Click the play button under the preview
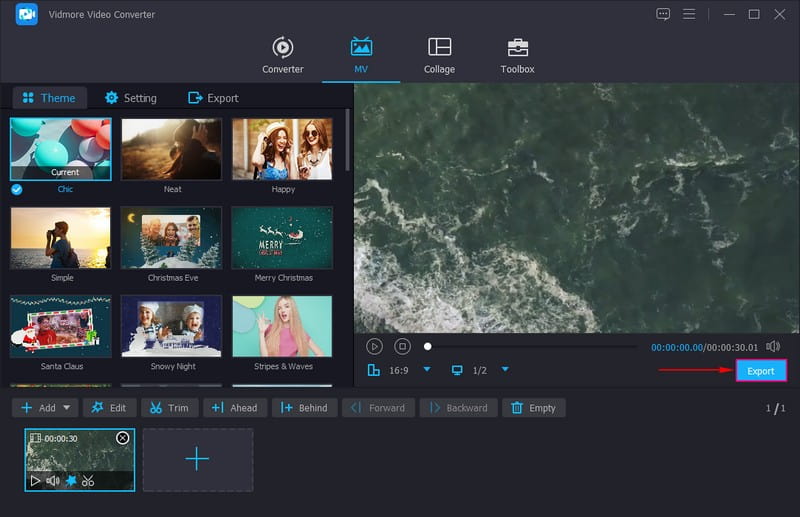Image resolution: width=800 pixels, height=517 pixels. [x=374, y=346]
